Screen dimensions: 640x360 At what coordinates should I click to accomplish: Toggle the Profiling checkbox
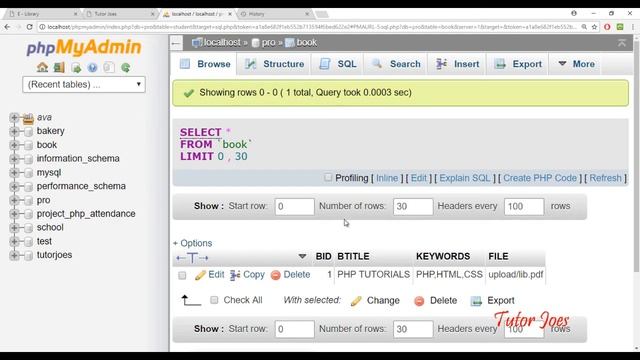[328, 178]
